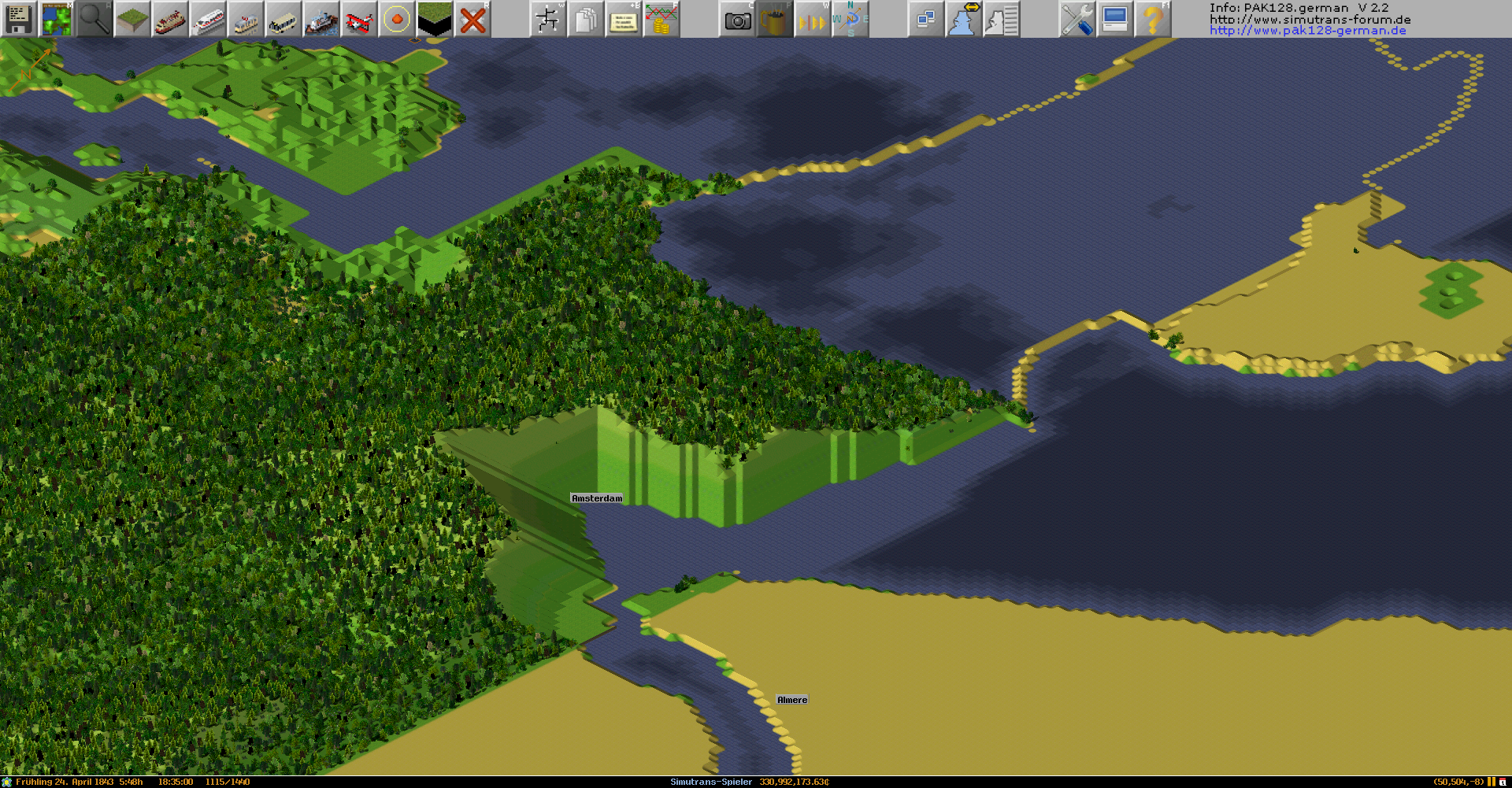Image resolution: width=1512 pixels, height=788 pixels.
Task: Open the terrain landscaping tools
Action: click(132, 19)
